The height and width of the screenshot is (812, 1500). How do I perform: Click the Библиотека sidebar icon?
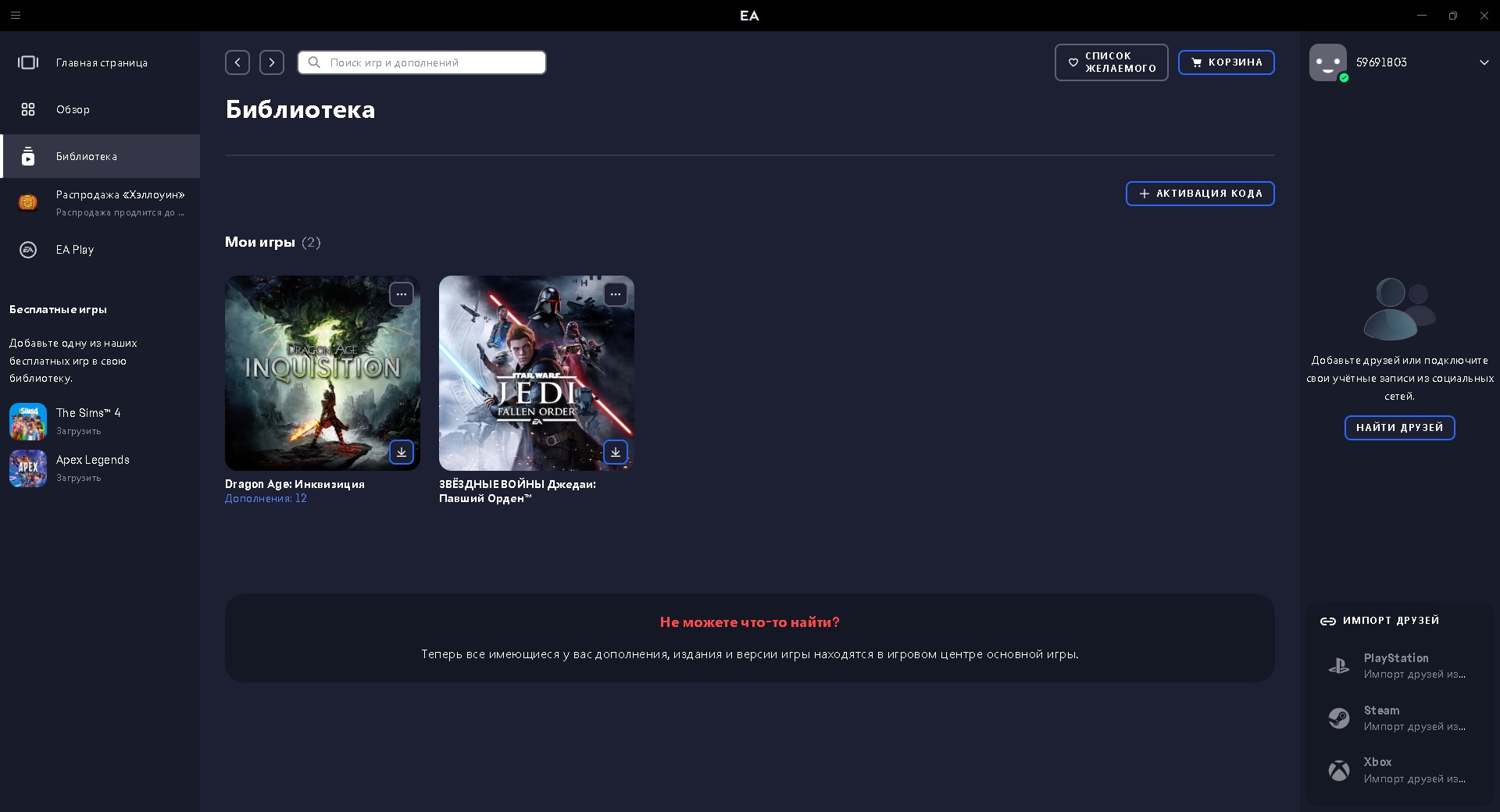pos(28,156)
